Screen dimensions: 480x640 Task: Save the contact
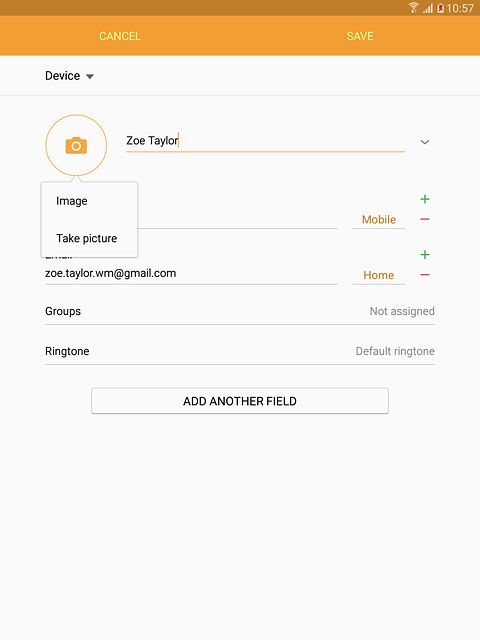pyautogui.click(x=360, y=36)
